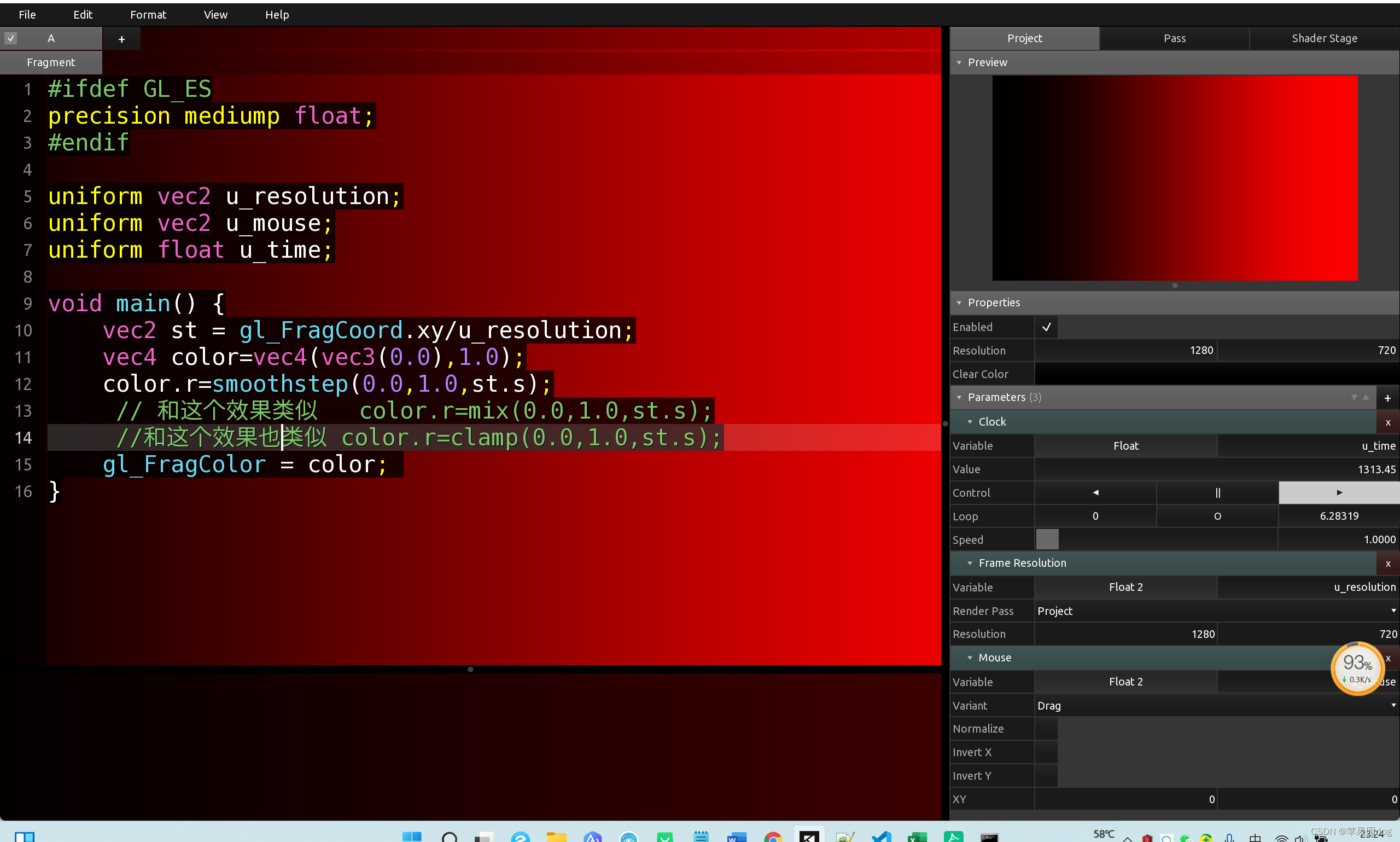This screenshot has width=1400, height=842.
Task: Click the Clear Color swatch field
Action: 1216,374
